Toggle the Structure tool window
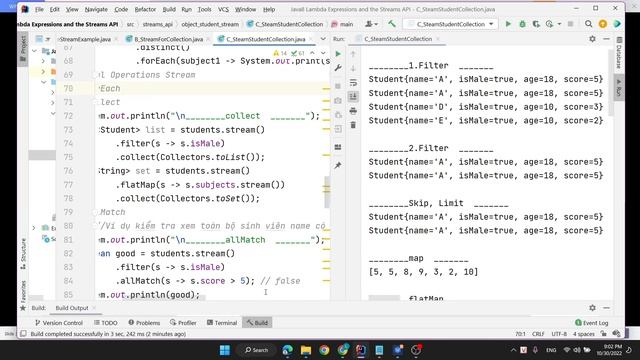Screen dimensions: 640x360 click(23, 253)
